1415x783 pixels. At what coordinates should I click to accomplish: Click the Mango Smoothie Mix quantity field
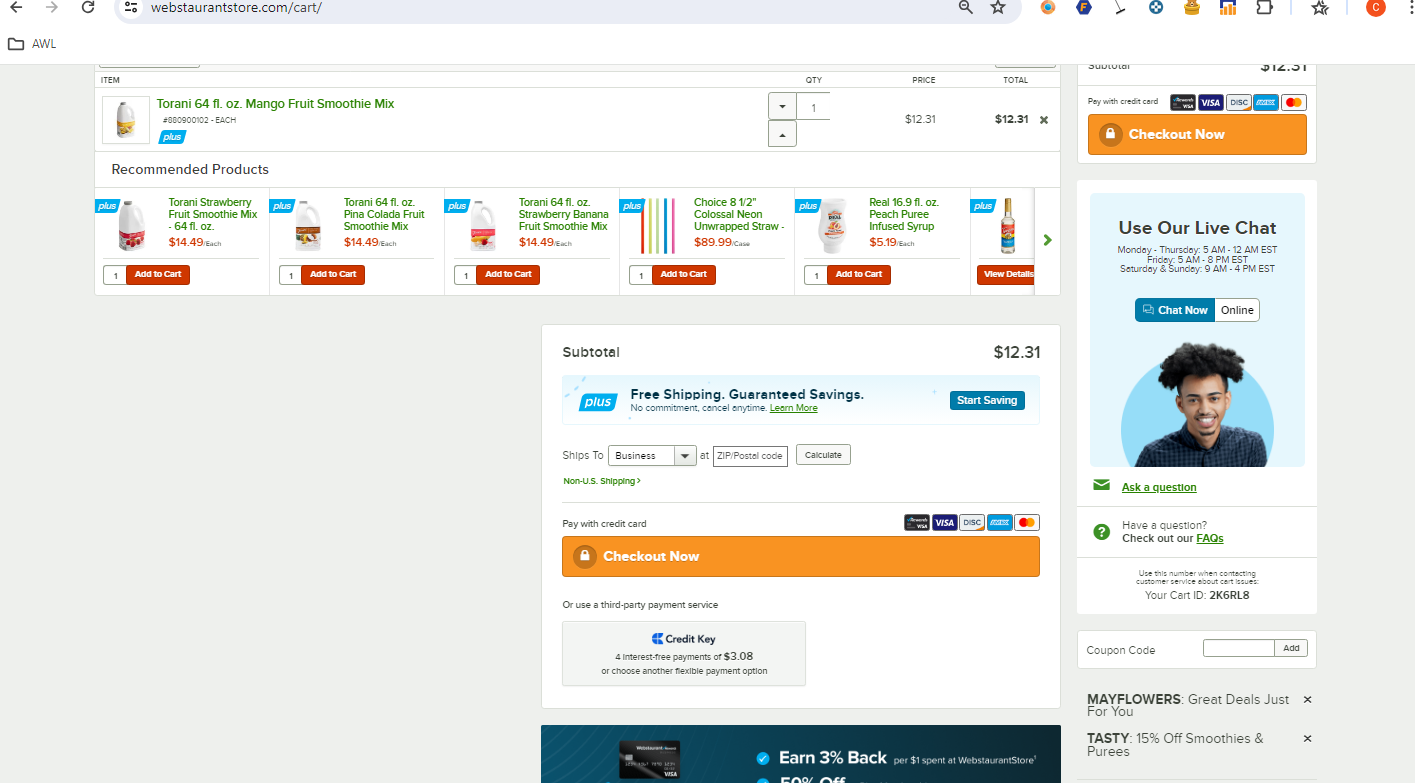[x=813, y=107]
